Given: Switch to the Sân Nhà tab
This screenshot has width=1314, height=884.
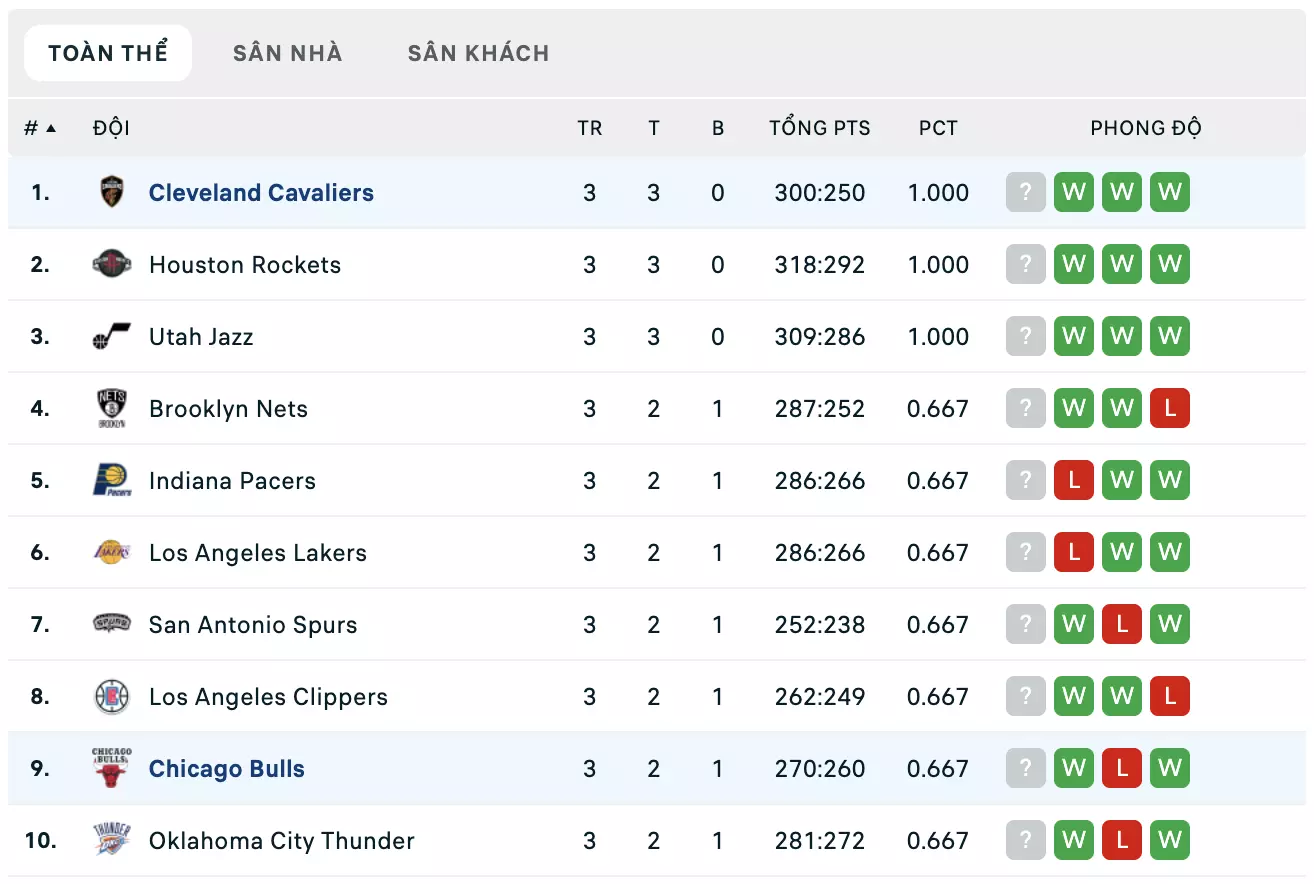Looking at the screenshot, I should pyautogui.click(x=288, y=53).
